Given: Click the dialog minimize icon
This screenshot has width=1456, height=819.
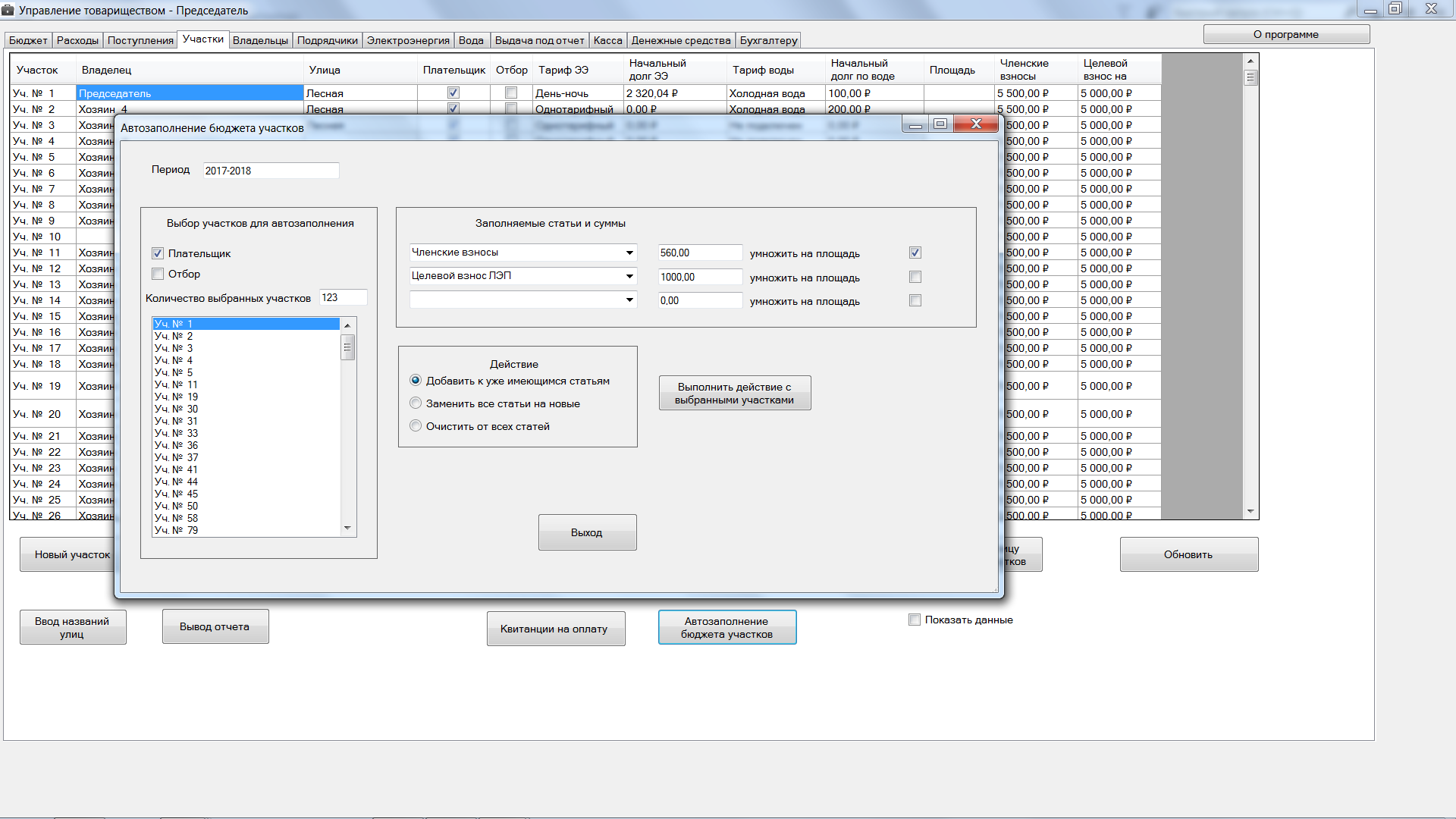Looking at the screenshot, I should tap(915, 124).
